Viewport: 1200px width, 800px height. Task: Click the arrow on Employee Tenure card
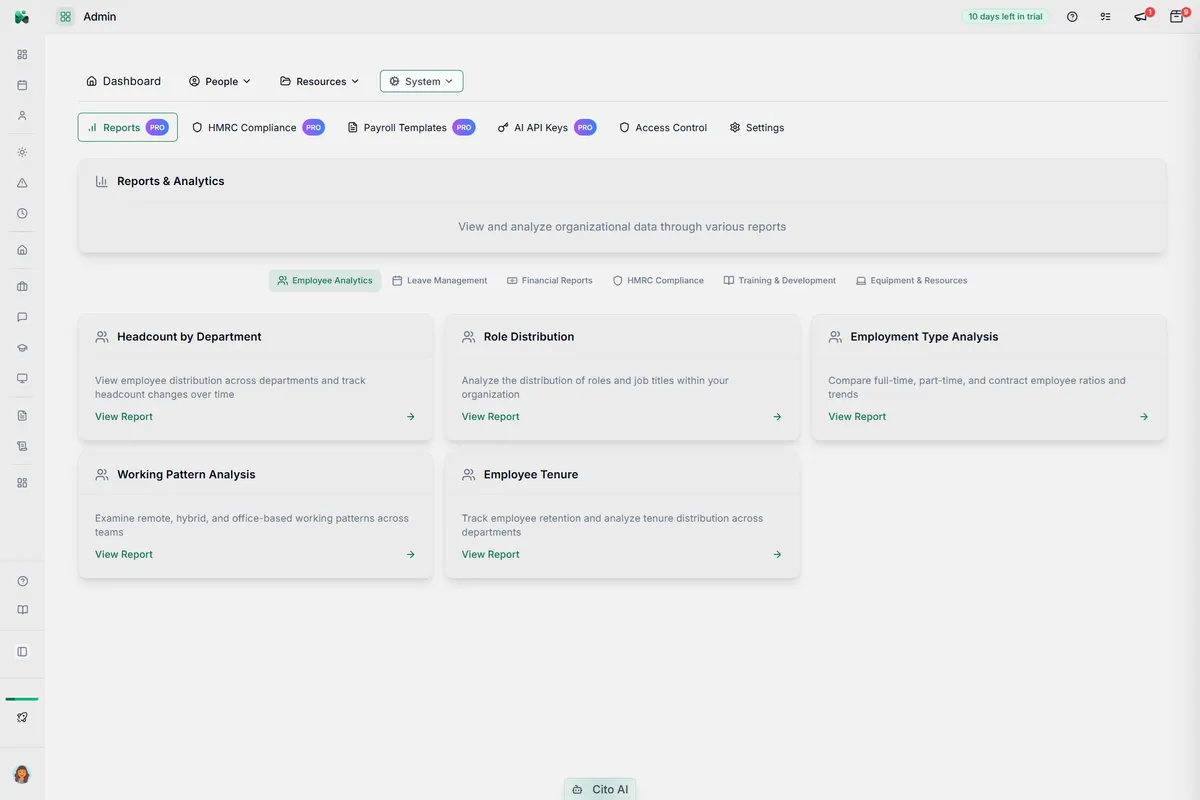777,555
